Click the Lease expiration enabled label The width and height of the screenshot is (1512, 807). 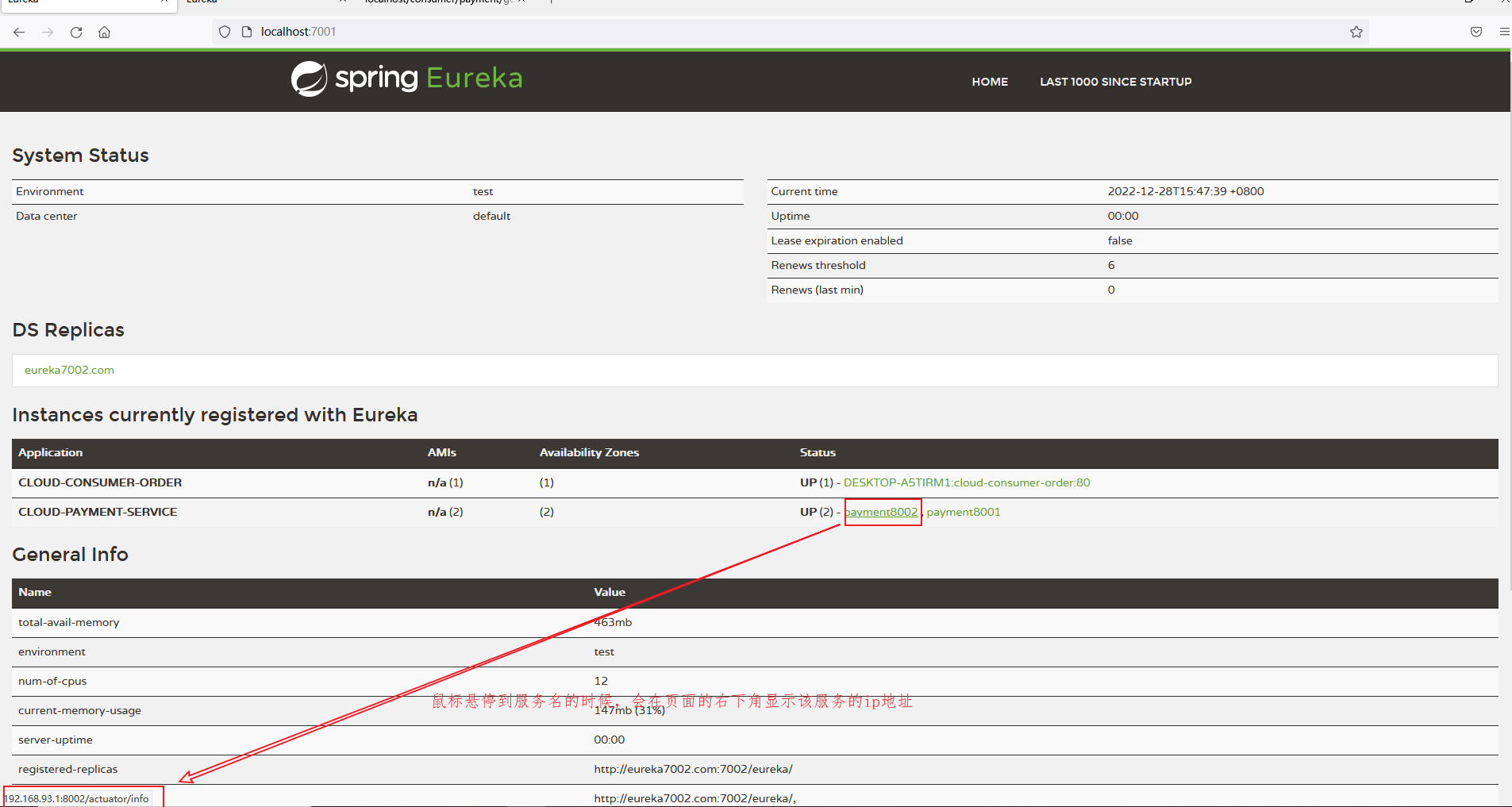[837, 240]
